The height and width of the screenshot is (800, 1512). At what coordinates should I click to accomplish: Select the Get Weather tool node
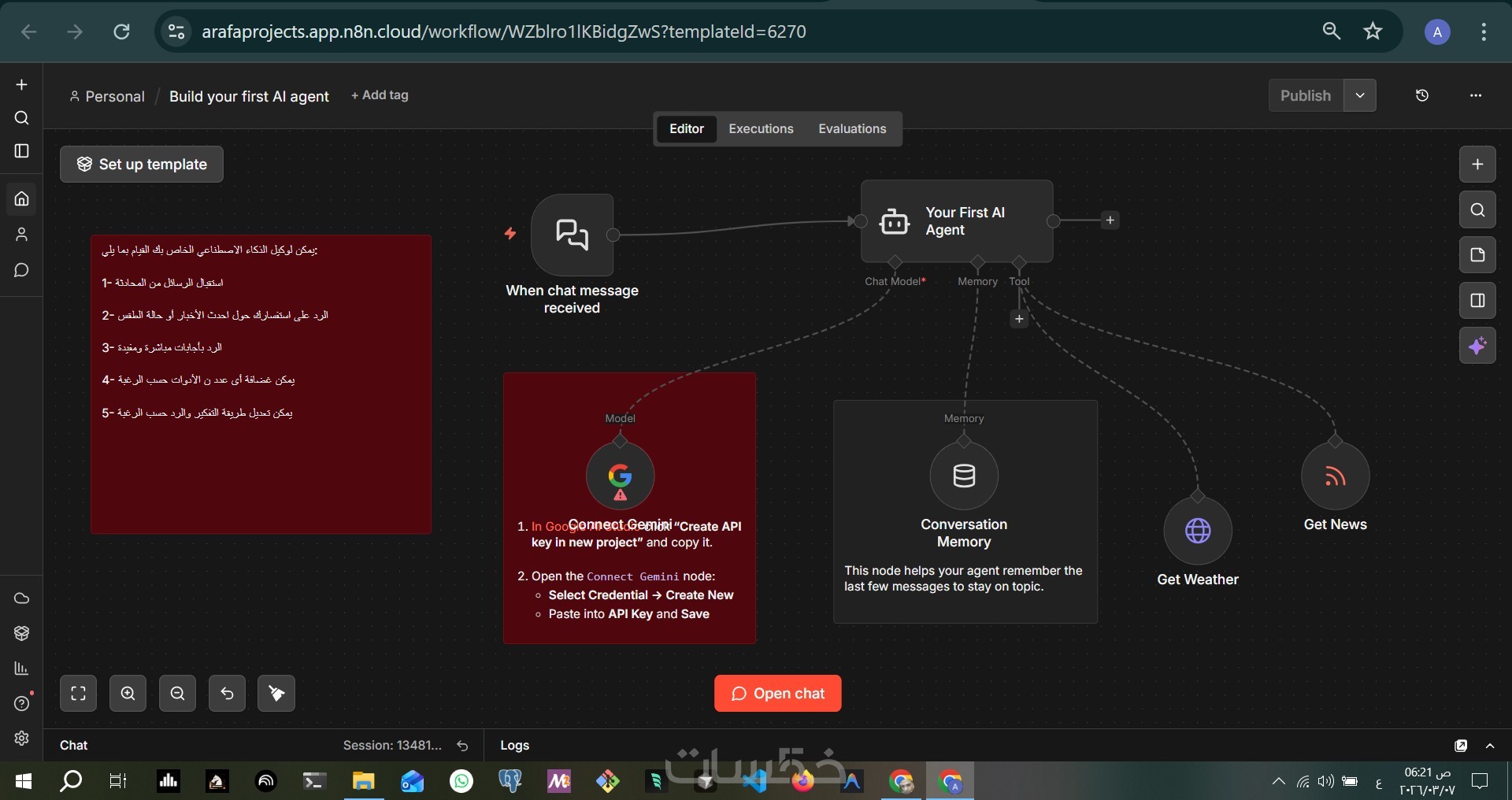point(1198,531)
